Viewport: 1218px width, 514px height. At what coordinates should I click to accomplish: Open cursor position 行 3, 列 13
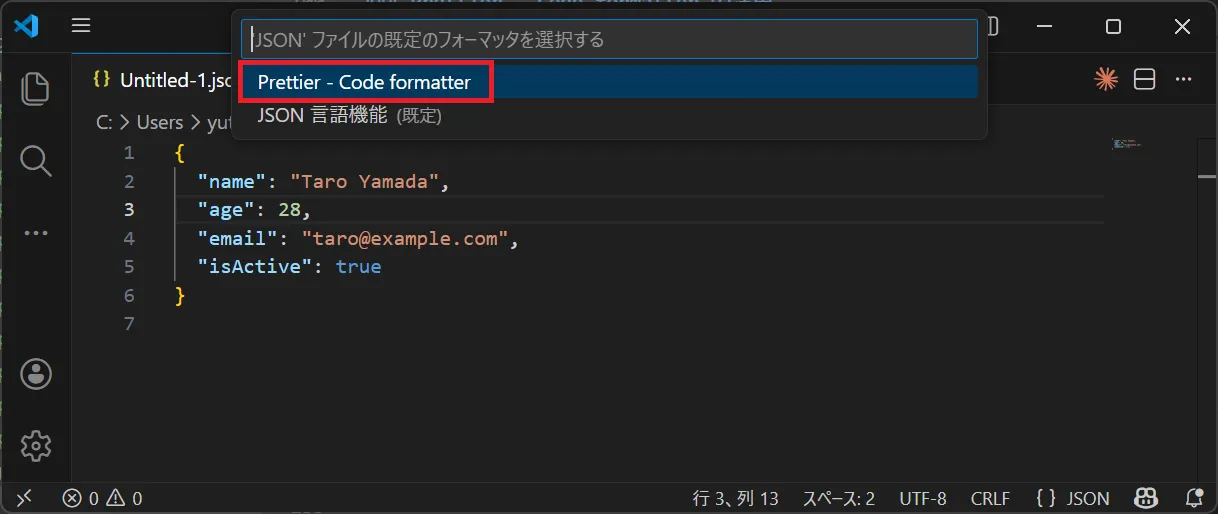coord(736,498)
